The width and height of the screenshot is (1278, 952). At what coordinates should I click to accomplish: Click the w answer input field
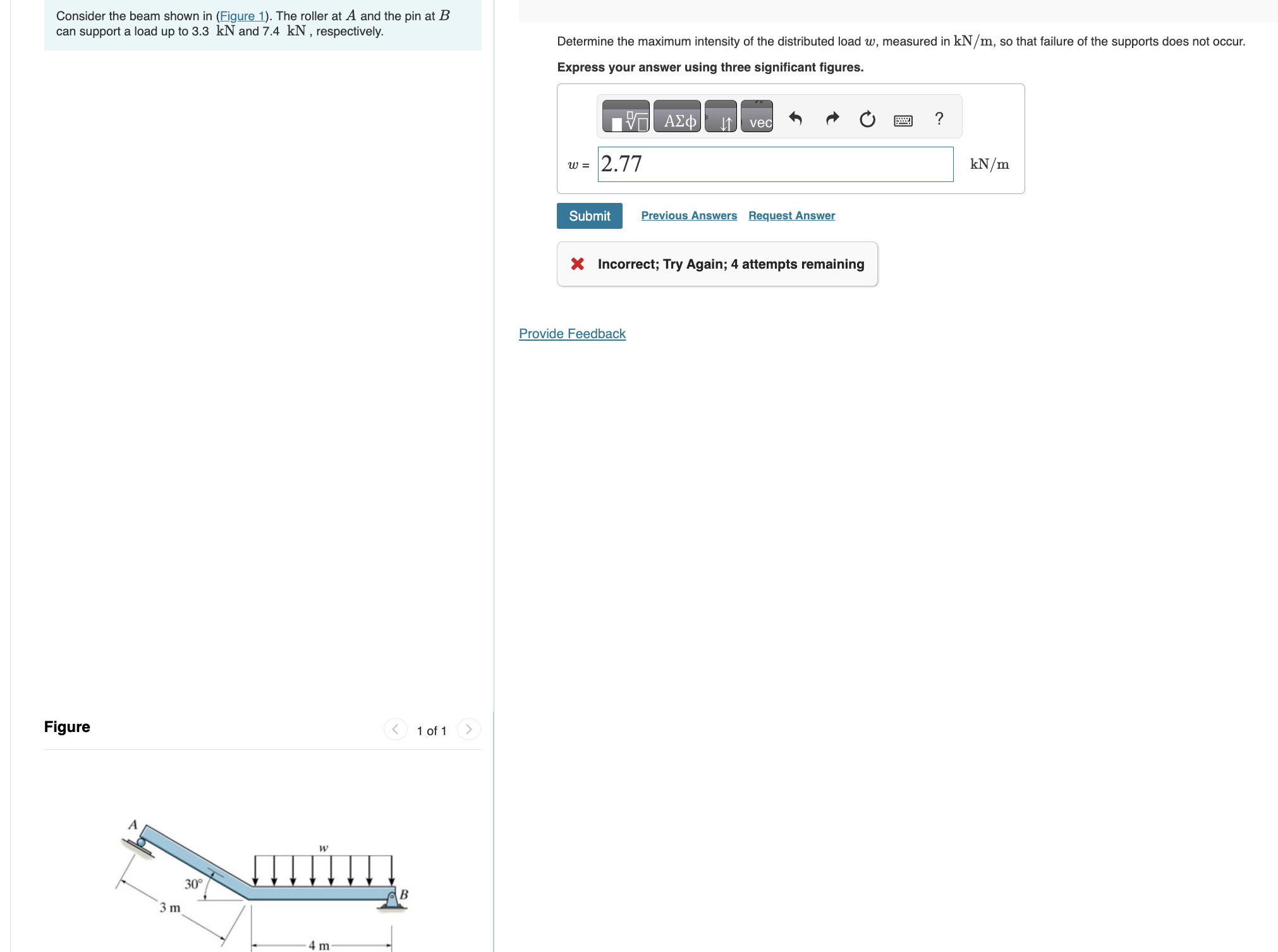775,164
